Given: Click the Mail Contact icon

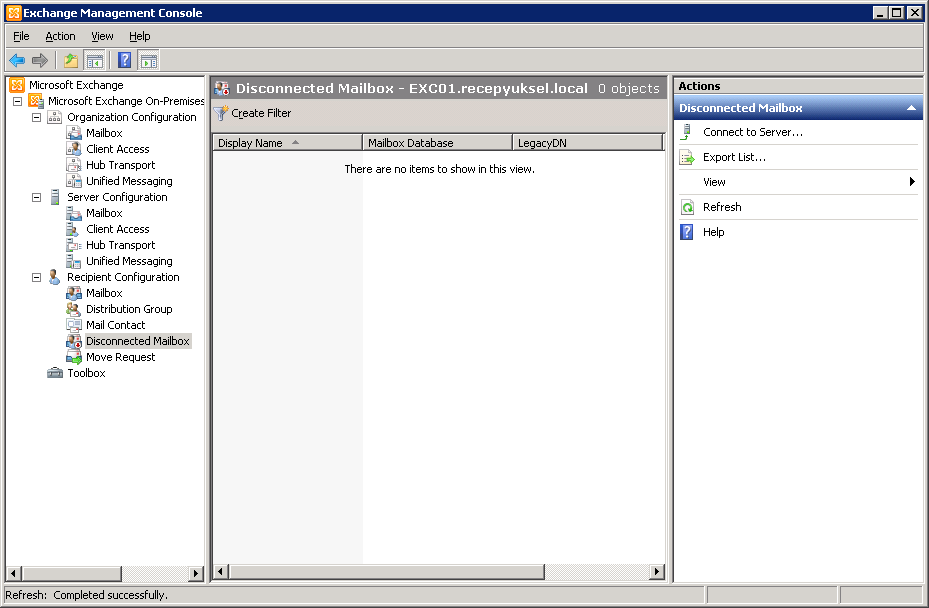Looking at the screenshot, I should [73, 325].
